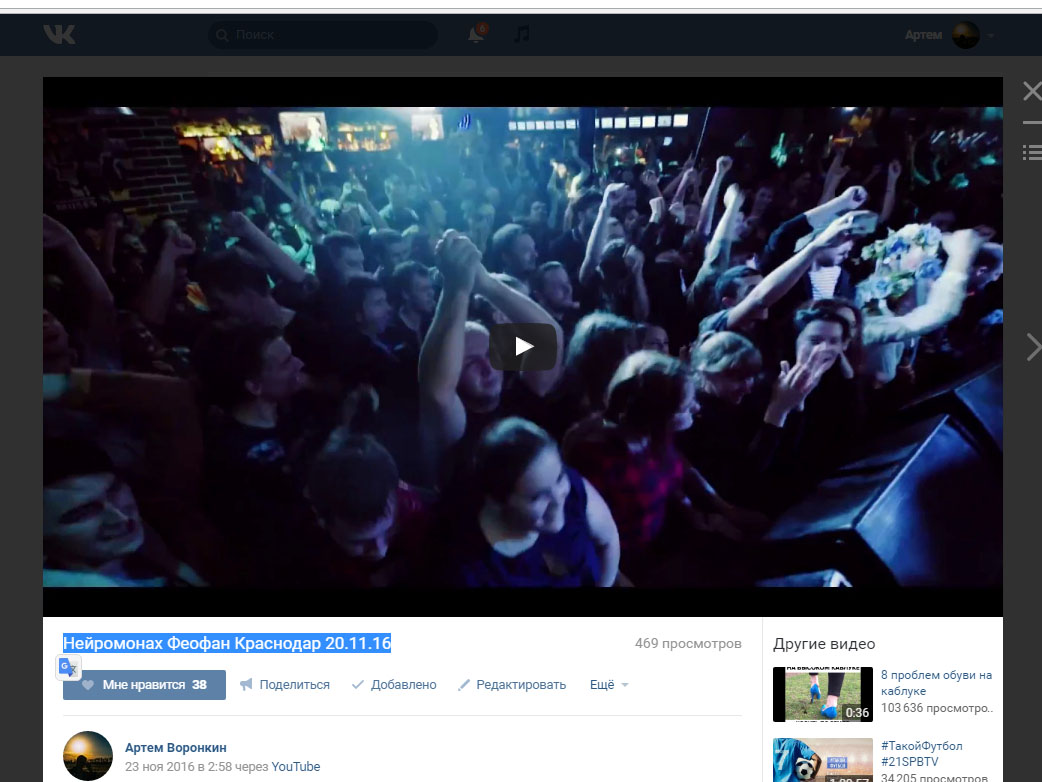Edit the video with Редактировать

(x=512, y=685)
